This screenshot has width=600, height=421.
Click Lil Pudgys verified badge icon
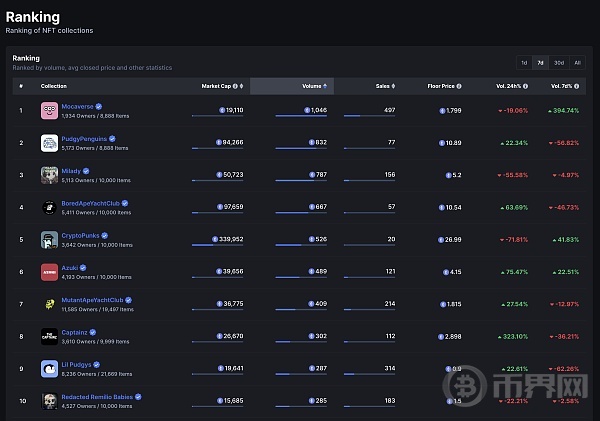pos(96,365)
